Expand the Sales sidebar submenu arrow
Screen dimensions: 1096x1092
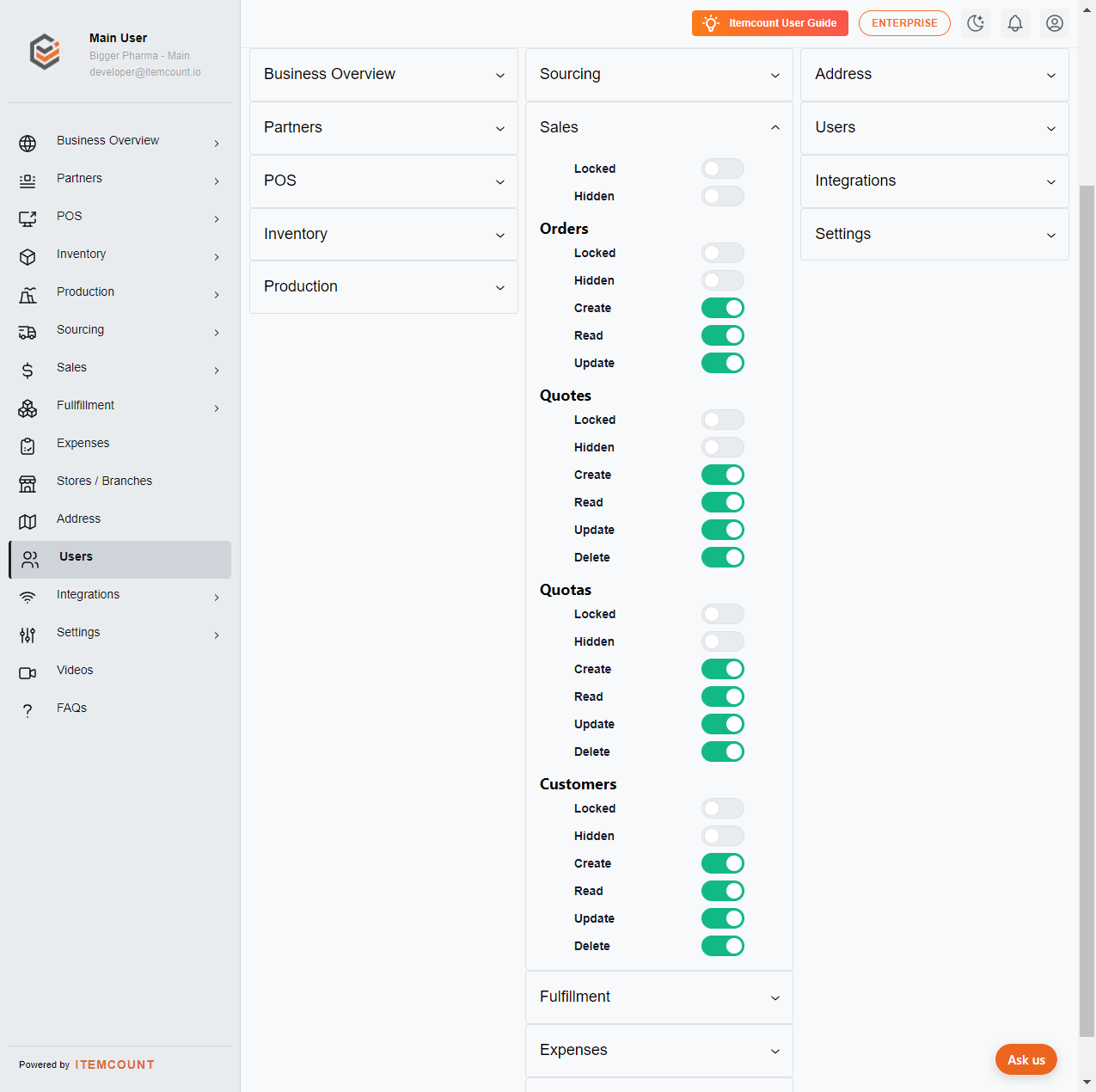(x=217, y=371)
